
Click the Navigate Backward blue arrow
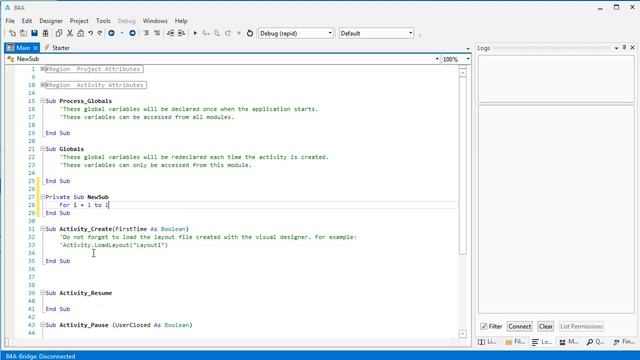[111, 33]
